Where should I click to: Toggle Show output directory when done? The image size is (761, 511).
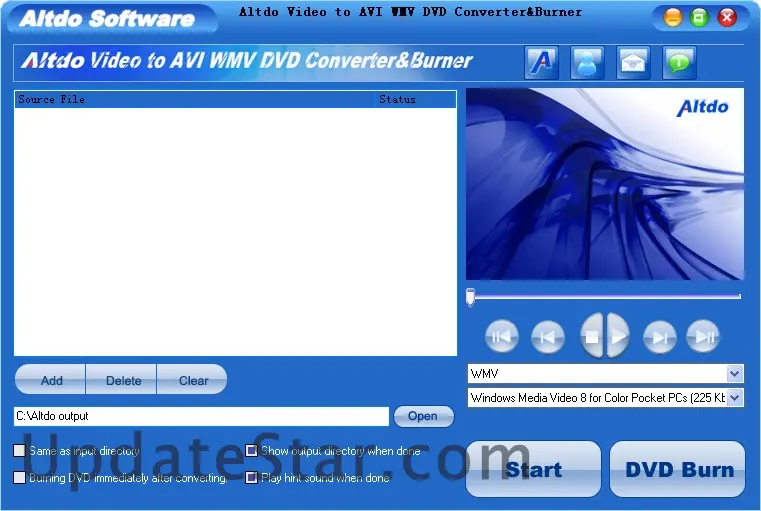click(x=251, y=451)
